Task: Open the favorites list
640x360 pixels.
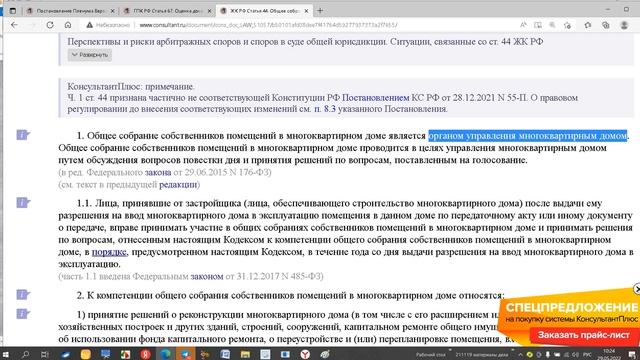Action: click(588, 25)
